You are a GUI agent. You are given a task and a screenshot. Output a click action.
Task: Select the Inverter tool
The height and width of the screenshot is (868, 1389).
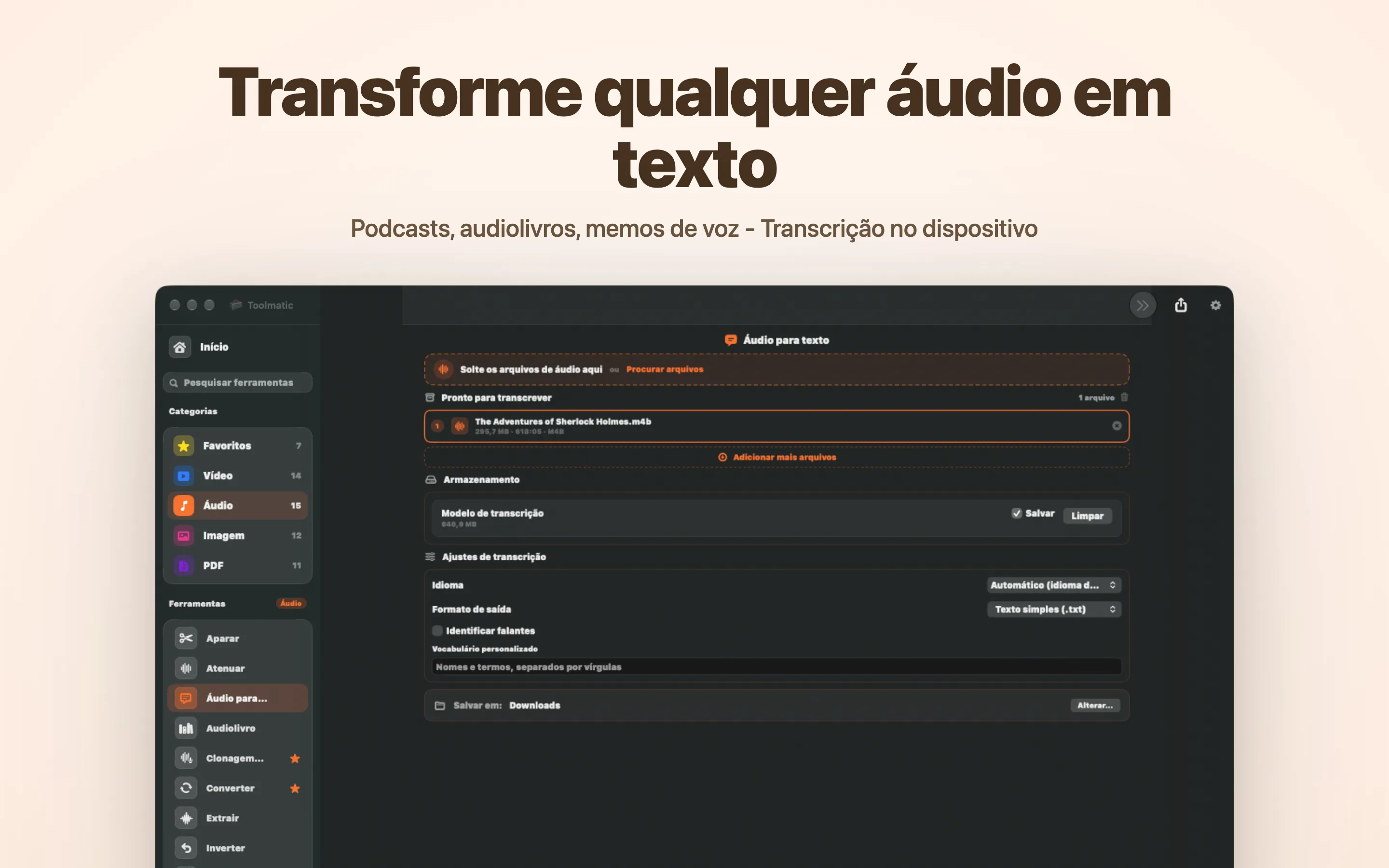[238, 848]
